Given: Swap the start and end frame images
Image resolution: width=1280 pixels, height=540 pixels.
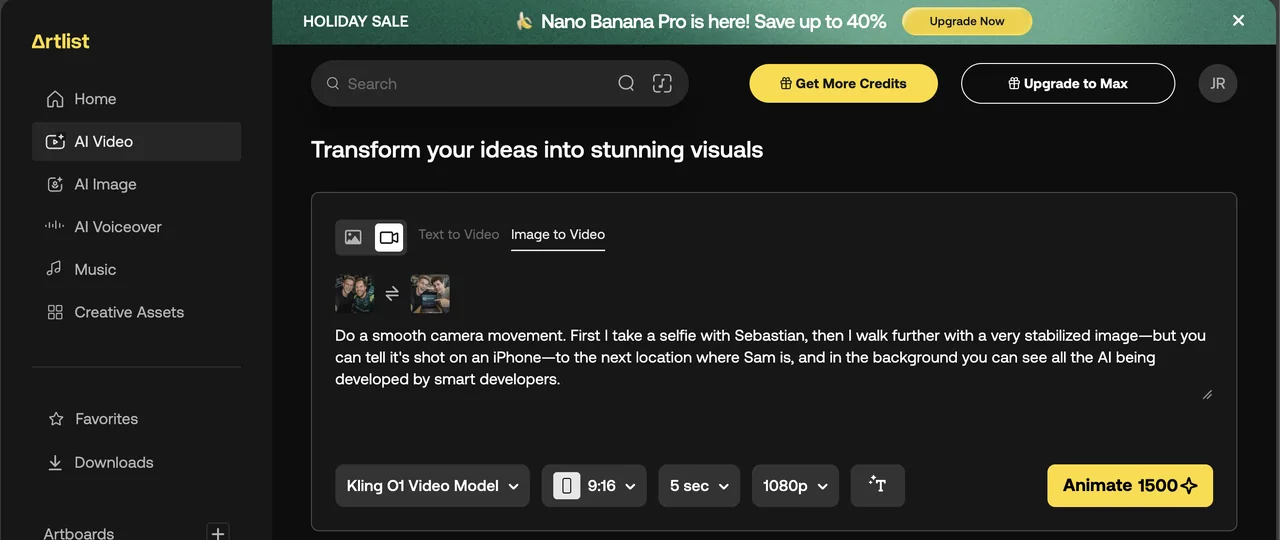Looking at the screenshot, I should coord(392,294).
